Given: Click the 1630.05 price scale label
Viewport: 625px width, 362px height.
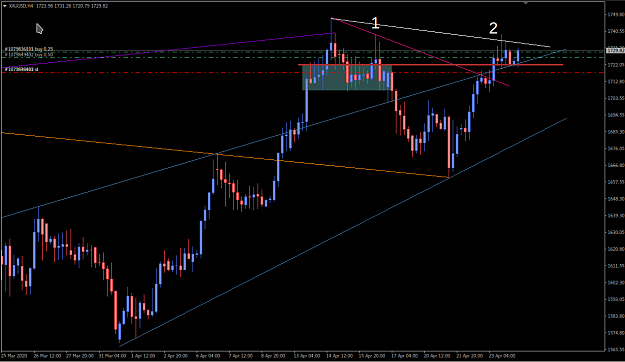Looking at the screenshot, I should (x=616, y=232).
